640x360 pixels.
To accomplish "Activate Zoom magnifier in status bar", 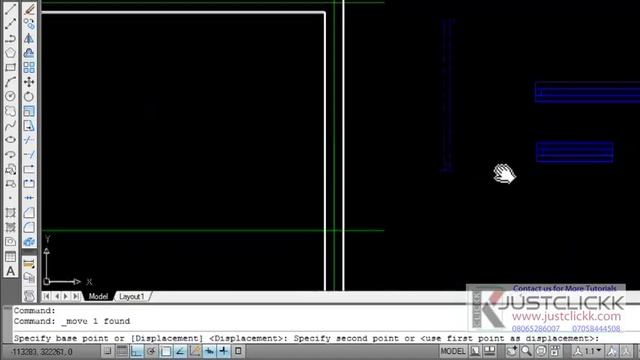I will (527, 351).
